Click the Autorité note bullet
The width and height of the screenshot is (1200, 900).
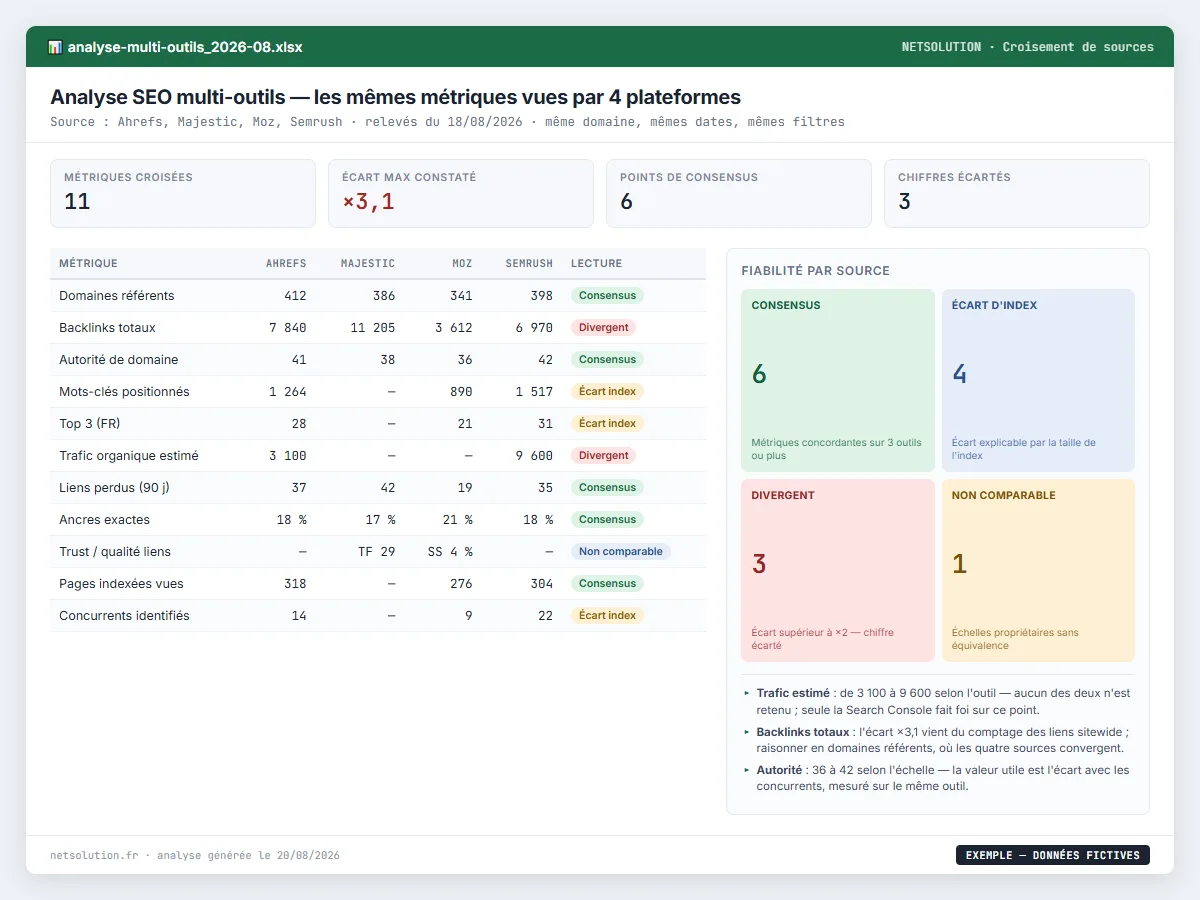(938, 778)
